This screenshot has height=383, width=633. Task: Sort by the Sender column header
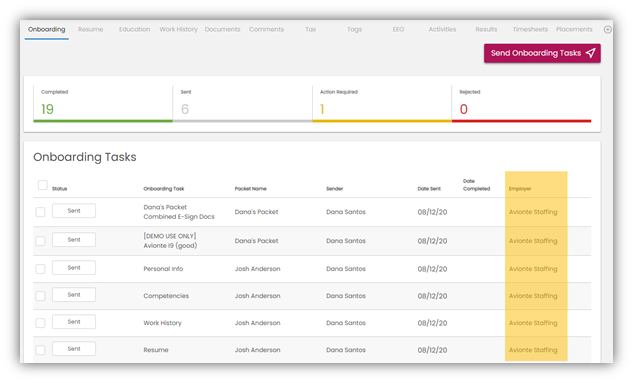coord(334,188)
